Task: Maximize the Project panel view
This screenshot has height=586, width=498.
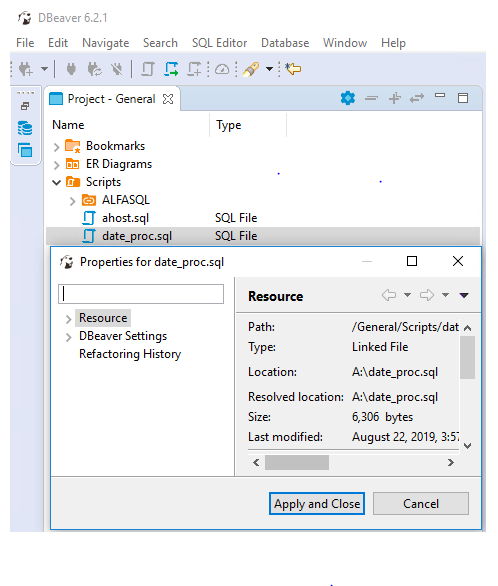Action: (463, 98)
